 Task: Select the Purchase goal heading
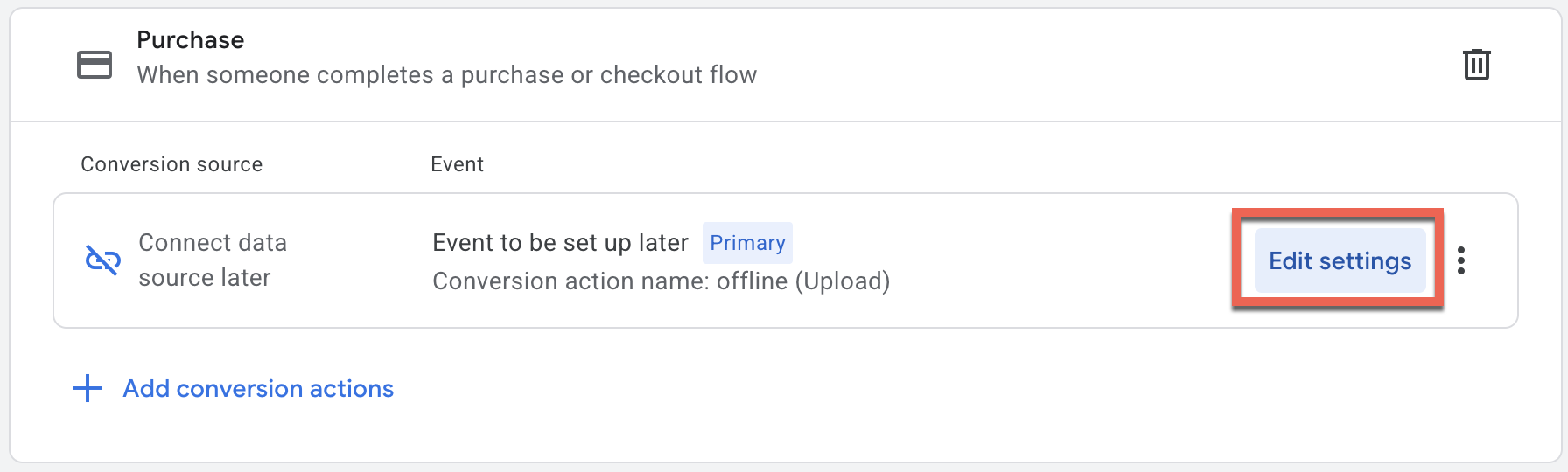(191, 40)
